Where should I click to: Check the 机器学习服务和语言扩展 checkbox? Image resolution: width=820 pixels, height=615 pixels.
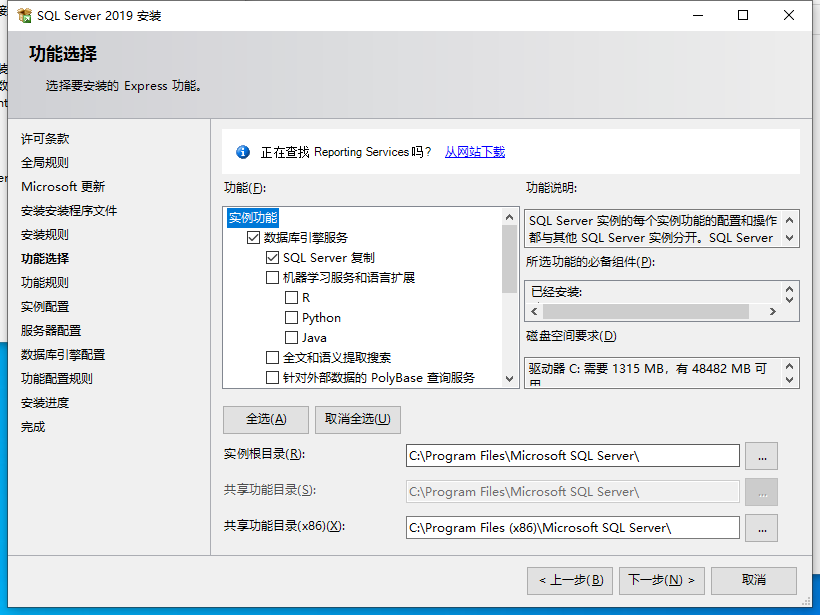click(x=272, y=278)
